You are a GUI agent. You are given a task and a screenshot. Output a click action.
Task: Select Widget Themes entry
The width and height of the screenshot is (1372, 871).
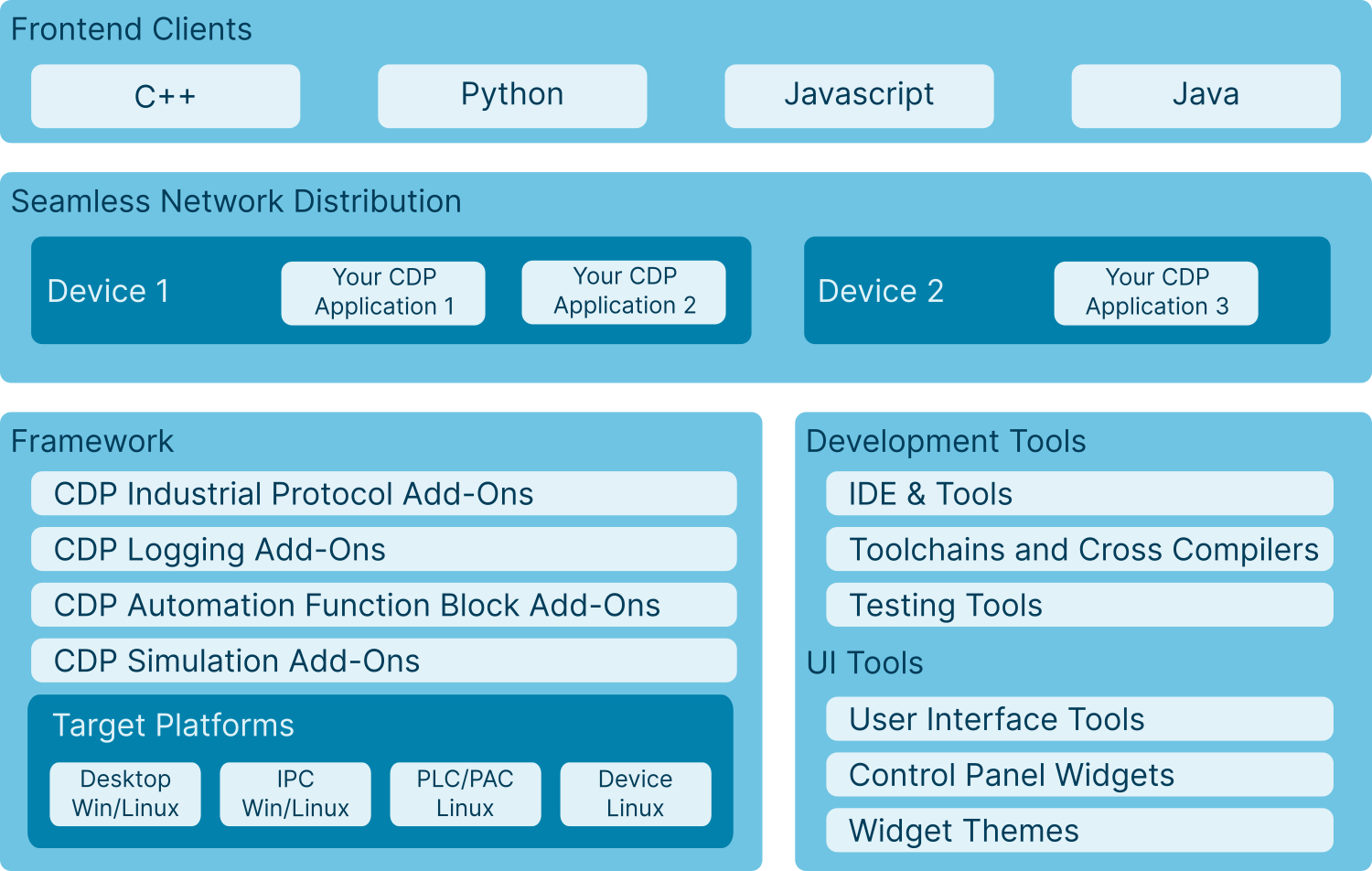(1079, 831)
